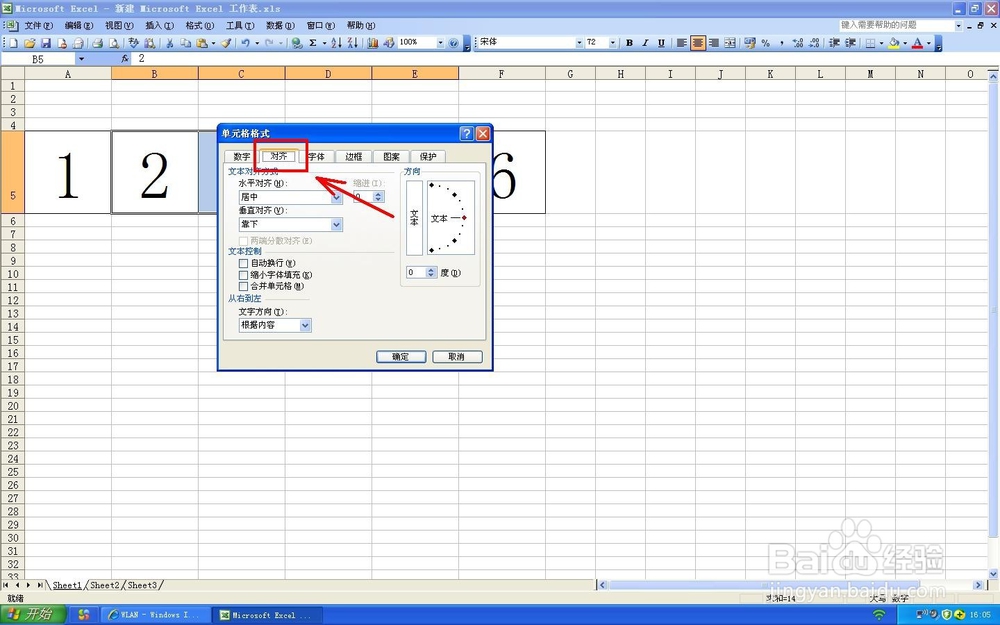The width and height of the screenshot is (1000, 625).
Task: Click Merge and Center icon
Action: [x=730, y=43]
